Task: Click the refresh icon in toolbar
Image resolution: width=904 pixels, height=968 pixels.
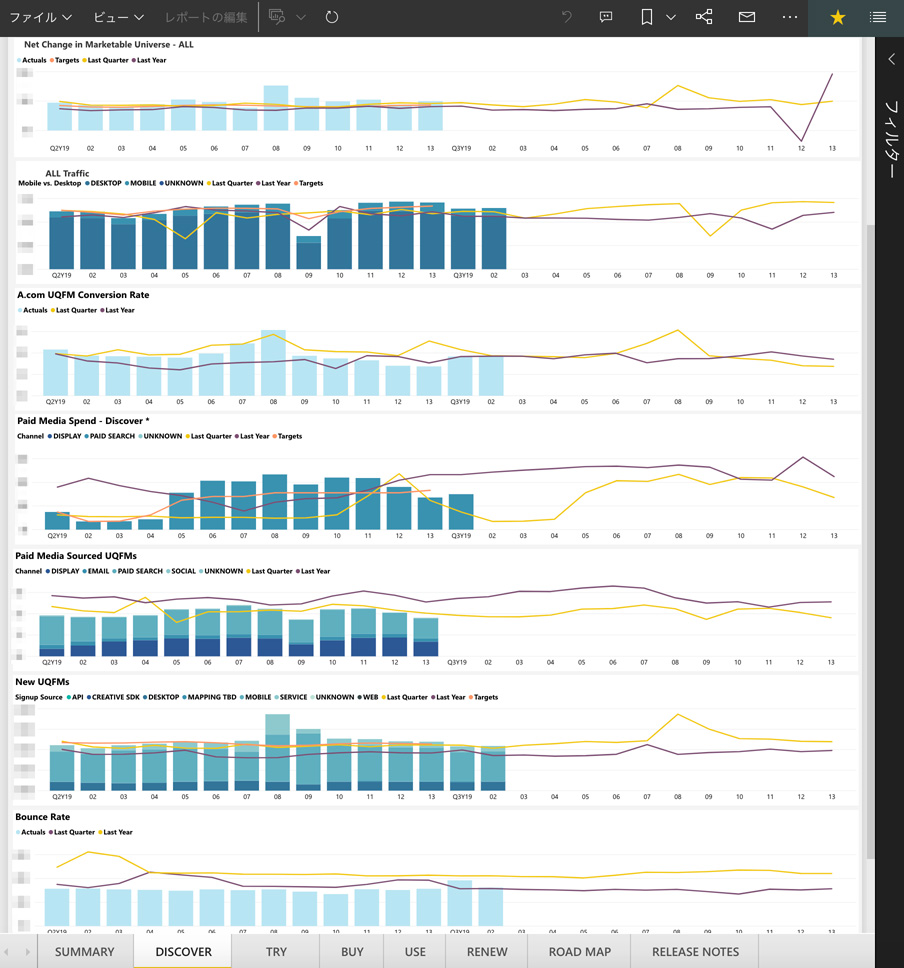Action: point(332,17)
